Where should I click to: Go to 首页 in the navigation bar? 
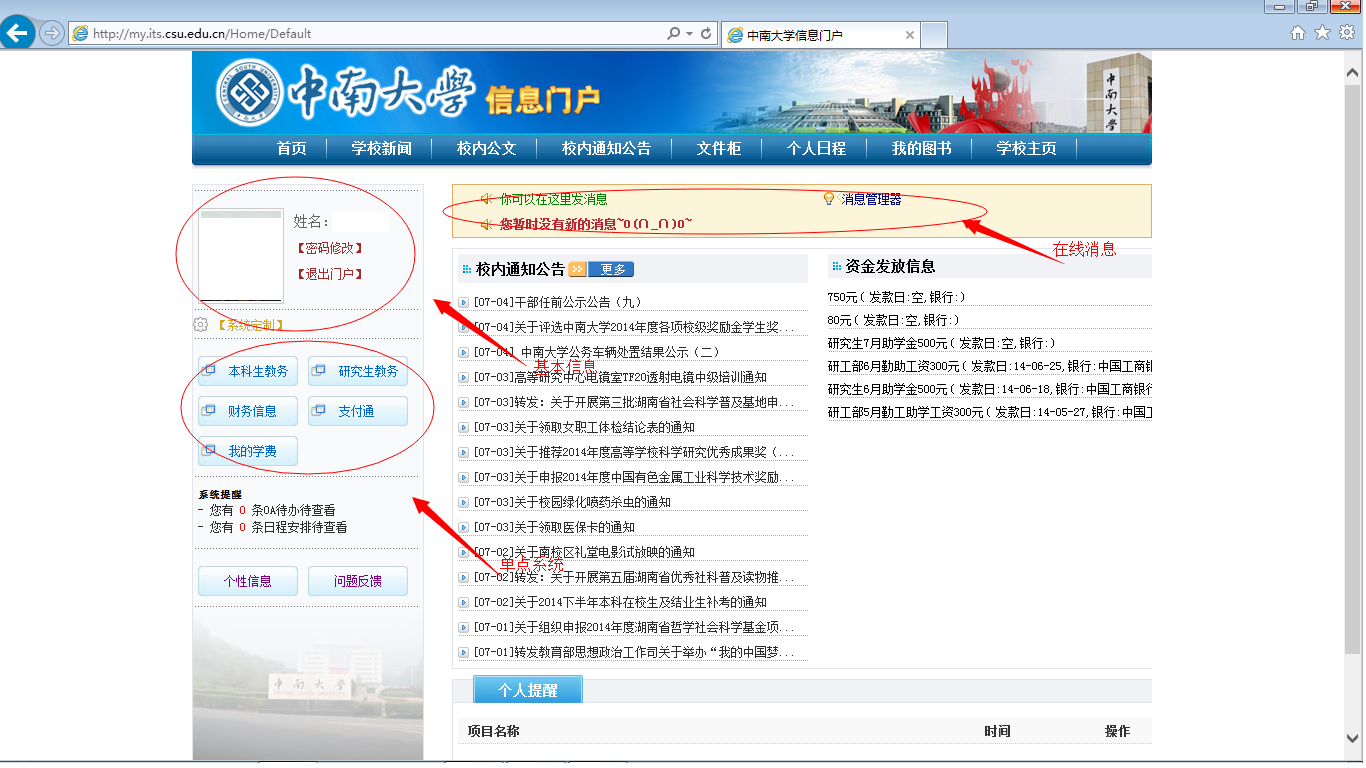click(292, 148)
